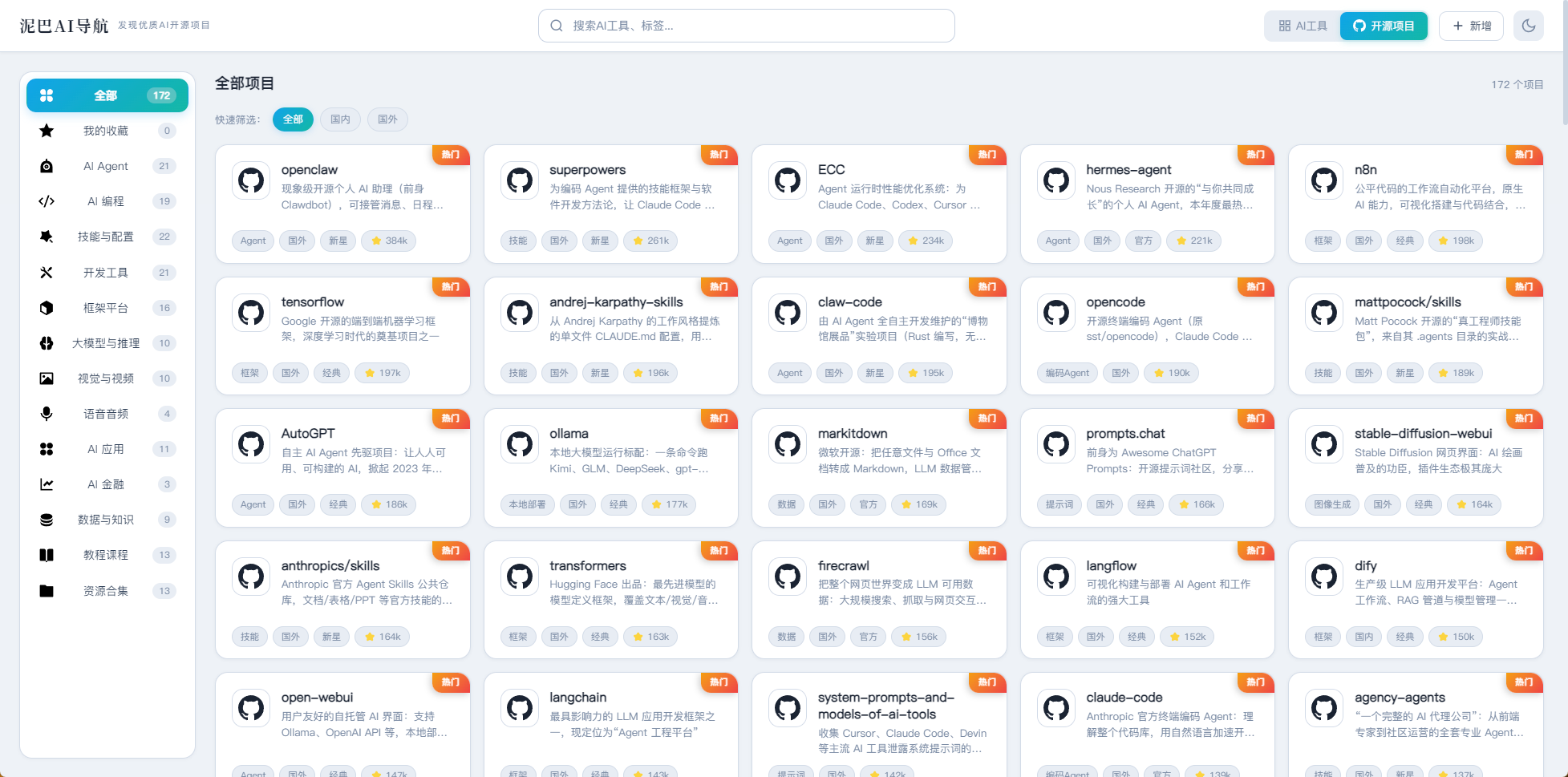Click the 国内 tag on dify card

(x=1364, y=637)
